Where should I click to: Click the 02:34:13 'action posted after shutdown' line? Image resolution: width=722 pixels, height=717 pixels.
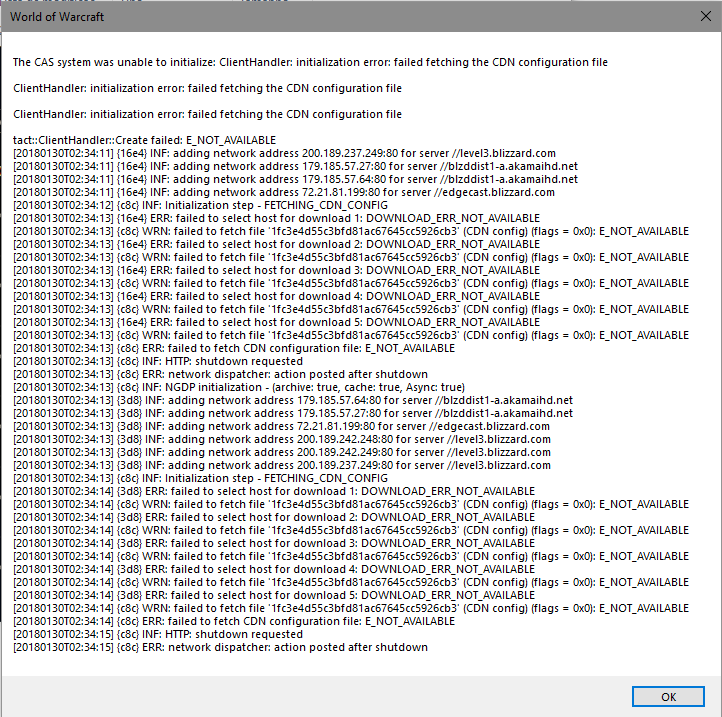click(221, 374)
